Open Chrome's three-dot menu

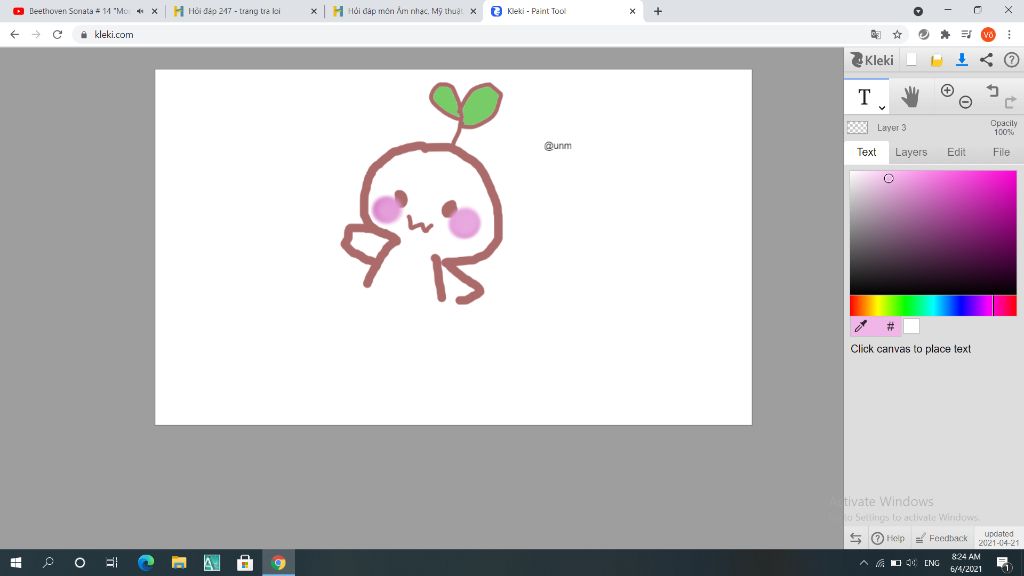coord(1010,34)
